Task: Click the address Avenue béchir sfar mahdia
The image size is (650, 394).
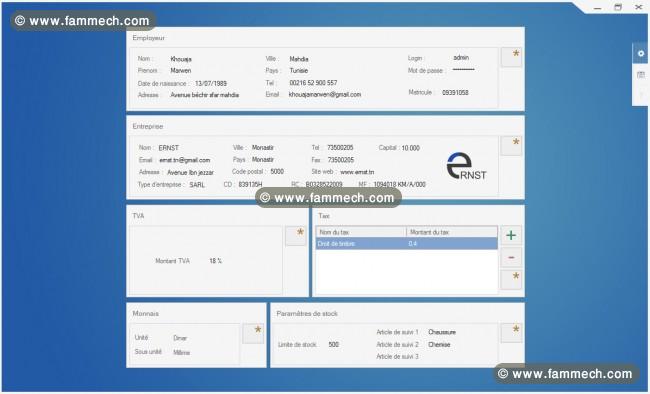Action: click(x=205, y=95)
